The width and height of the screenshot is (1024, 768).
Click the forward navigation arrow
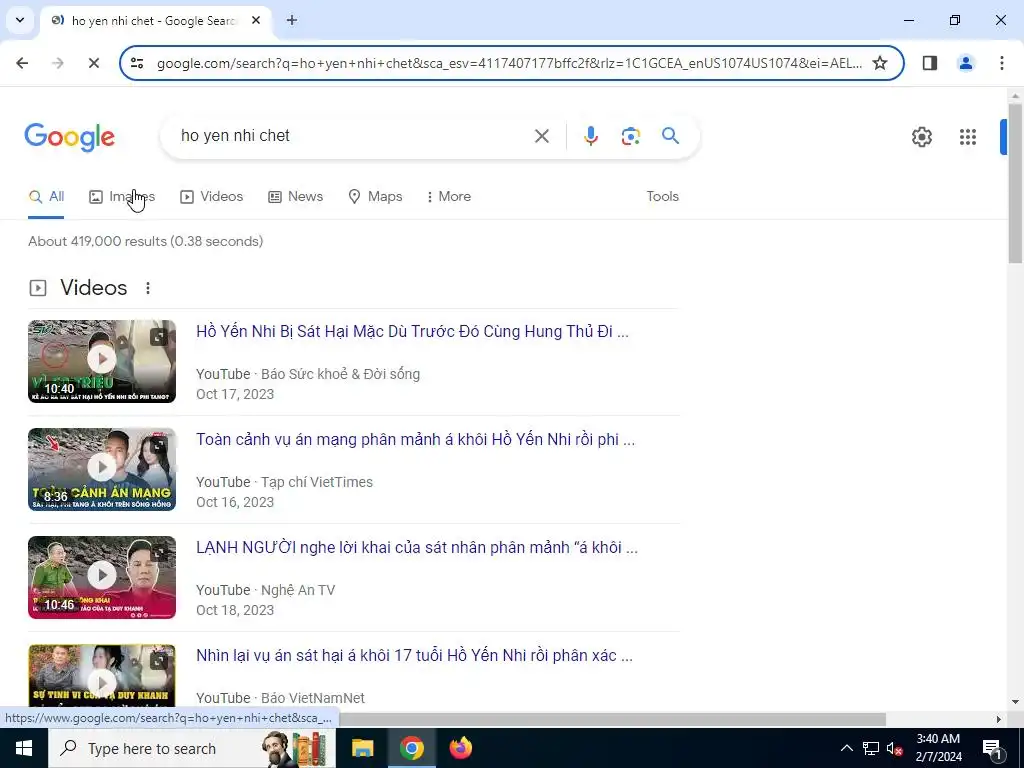[58, 63]
